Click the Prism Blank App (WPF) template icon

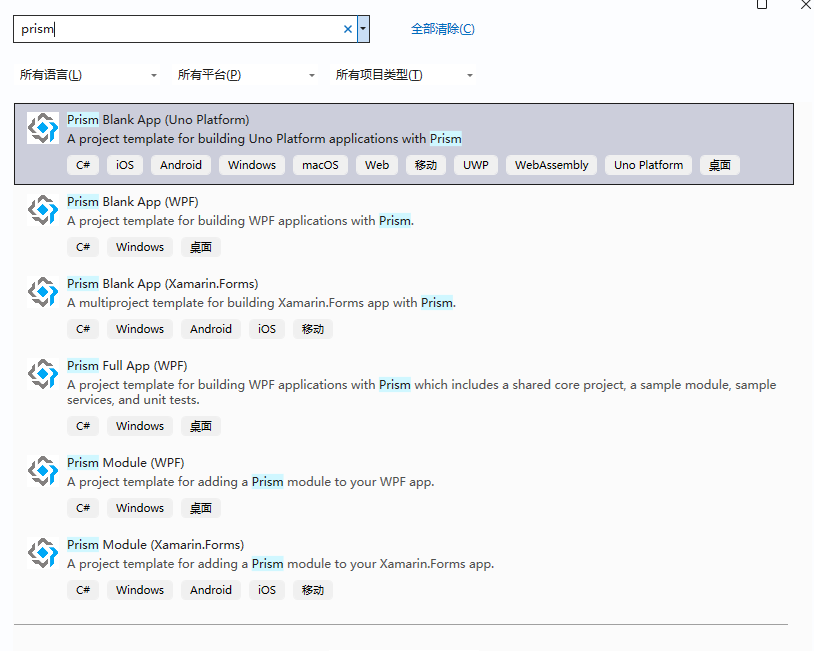tap(43, 210)
